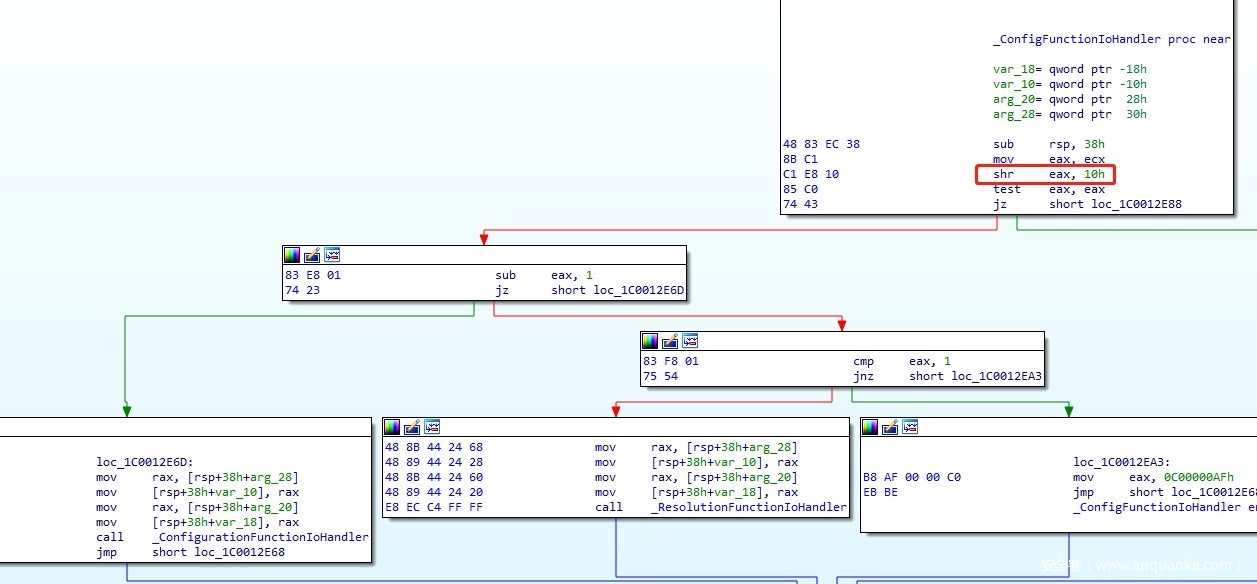
Task: Click color palette icon on sub eax node
Action: (292, 255)
